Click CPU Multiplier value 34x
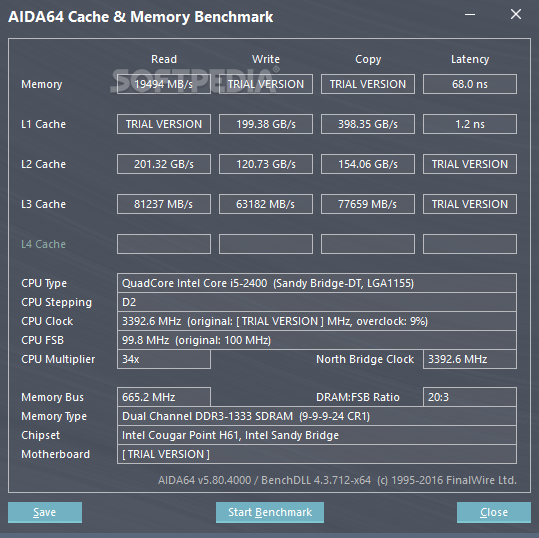Viewport: 539px width, 538px height. 164,359
